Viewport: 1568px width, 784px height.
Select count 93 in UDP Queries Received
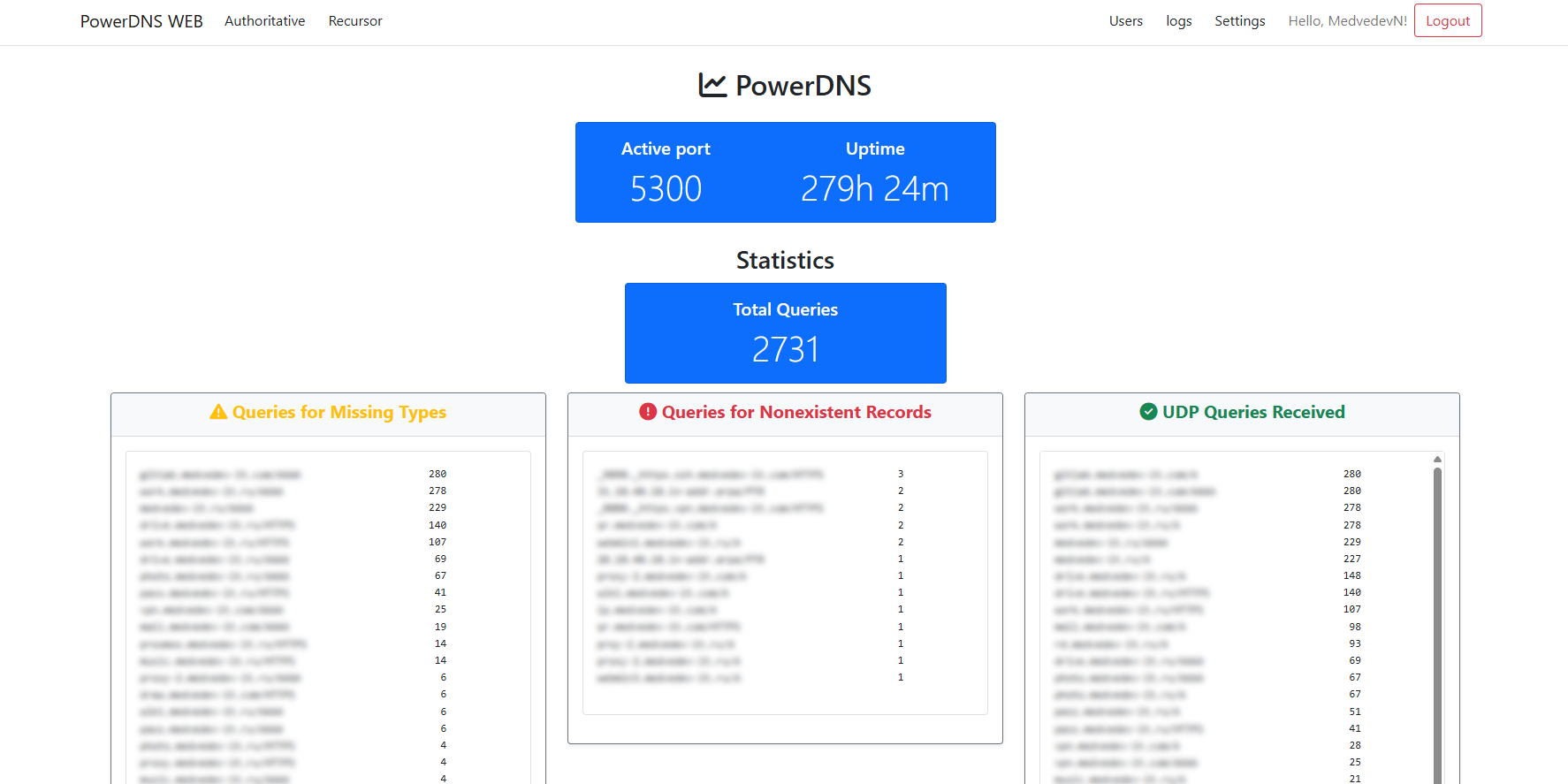coord(1355,643)
